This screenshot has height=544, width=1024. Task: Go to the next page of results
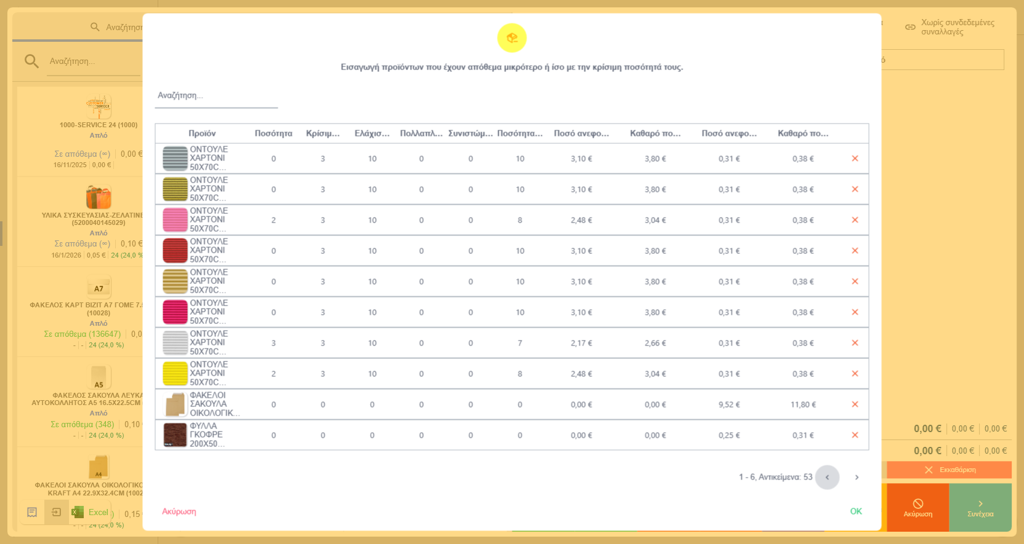[857, 477]
